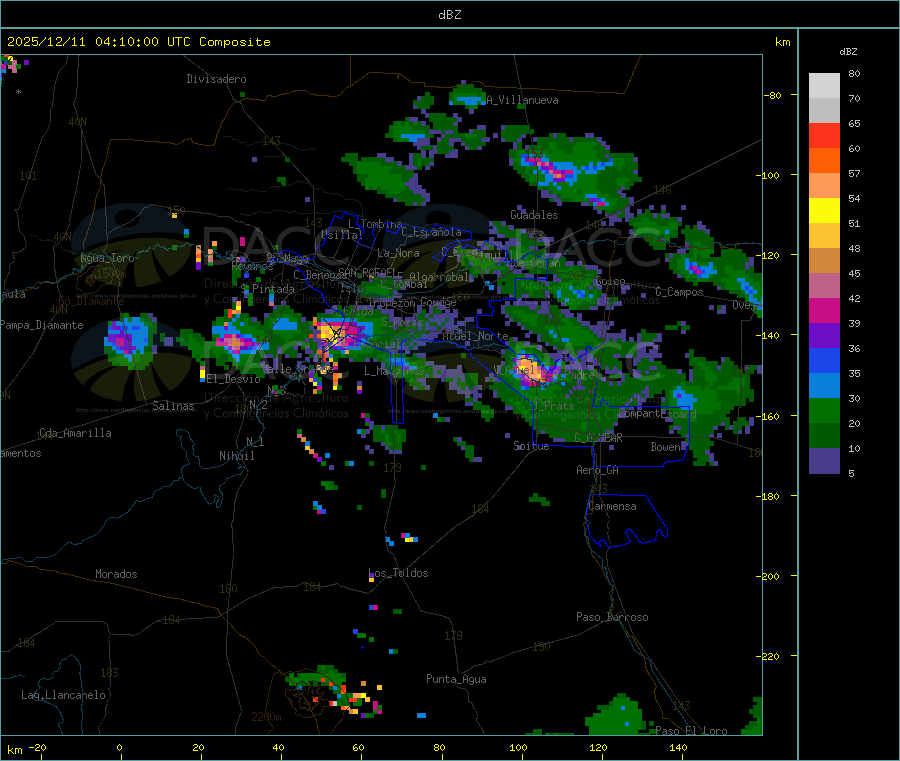Select the -220 km y-axis tick label
The image size is (900, 761).
coord(767,657)
